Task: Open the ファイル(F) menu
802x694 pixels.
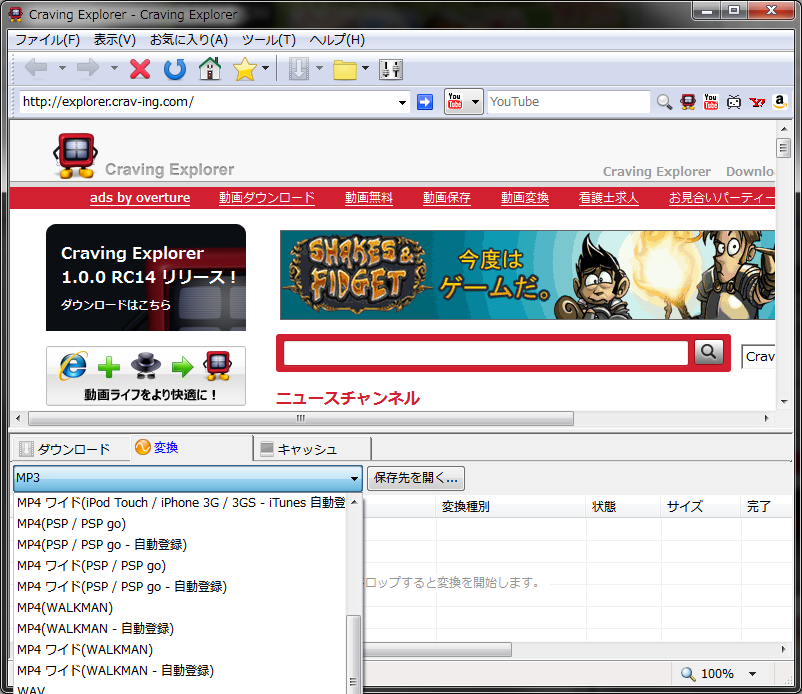Action: [48, 40]
